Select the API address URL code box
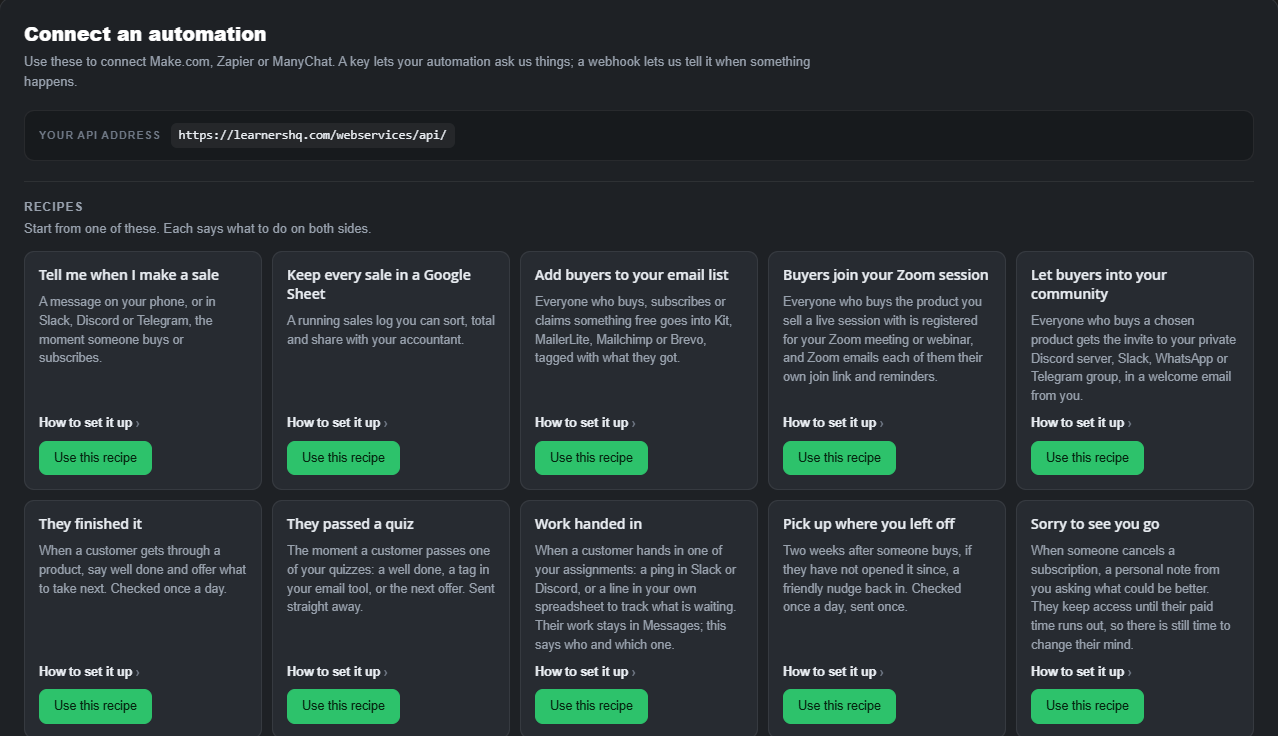The image size is (1278, 736). [312, 135]
